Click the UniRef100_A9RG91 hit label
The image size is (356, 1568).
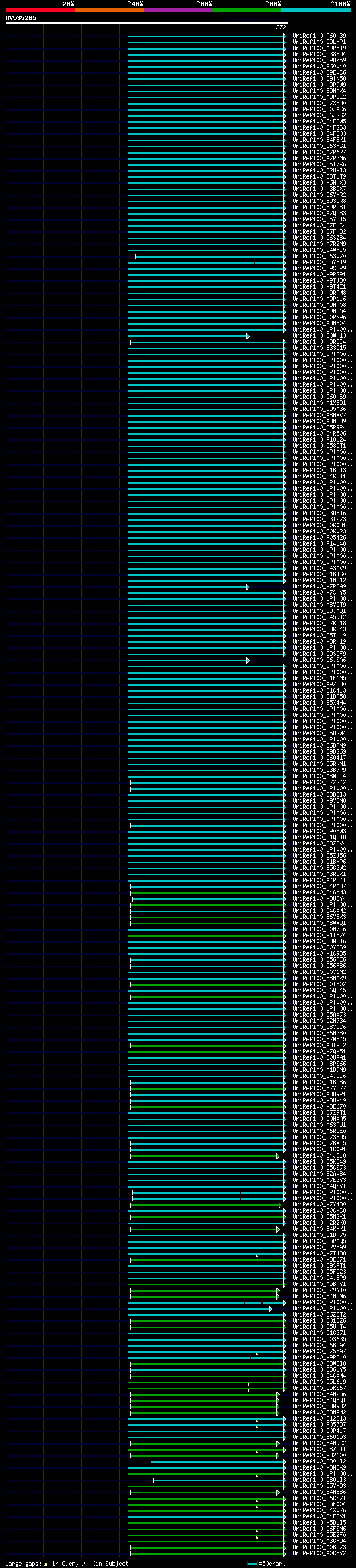[319, 275]
